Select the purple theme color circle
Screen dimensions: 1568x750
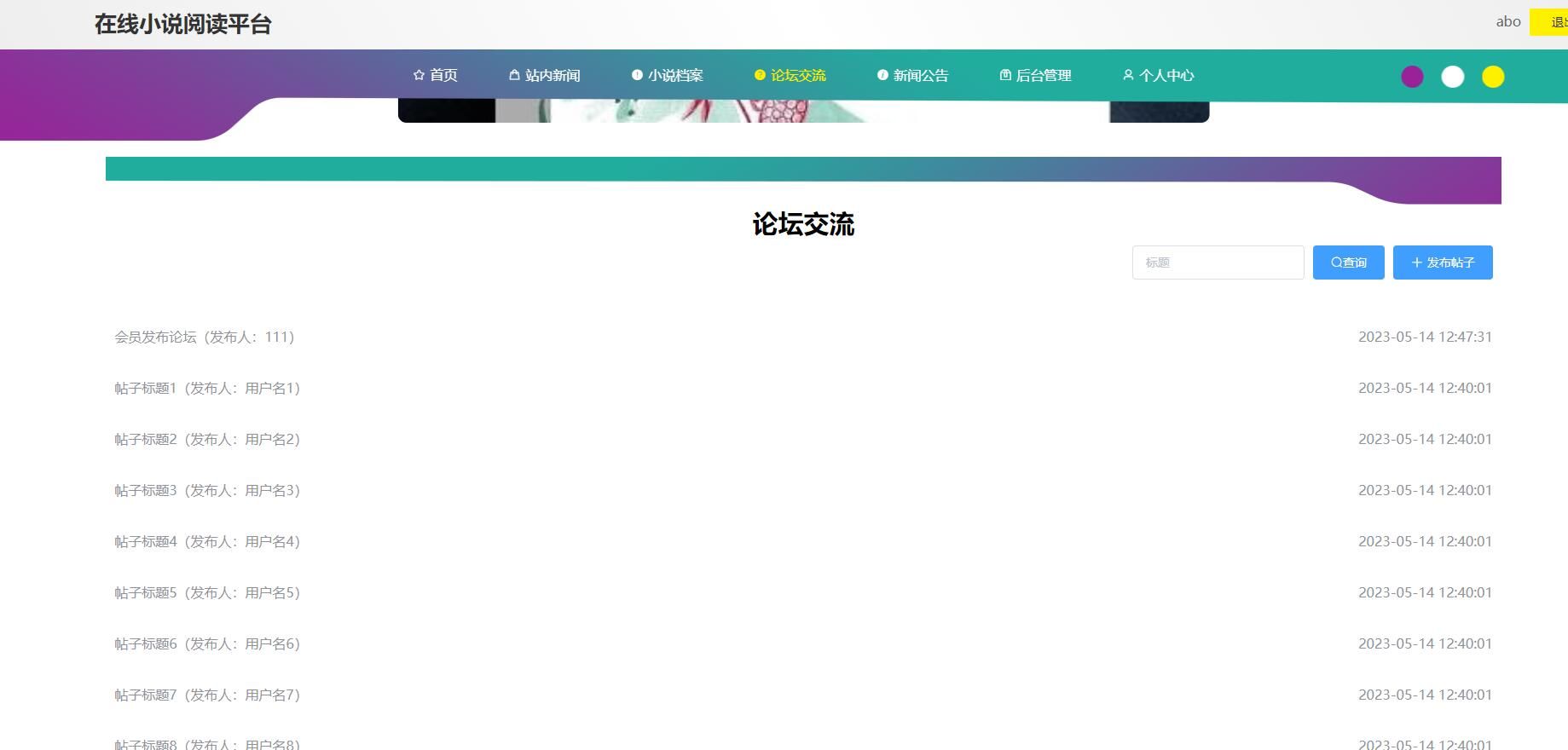click(1412, 77)
